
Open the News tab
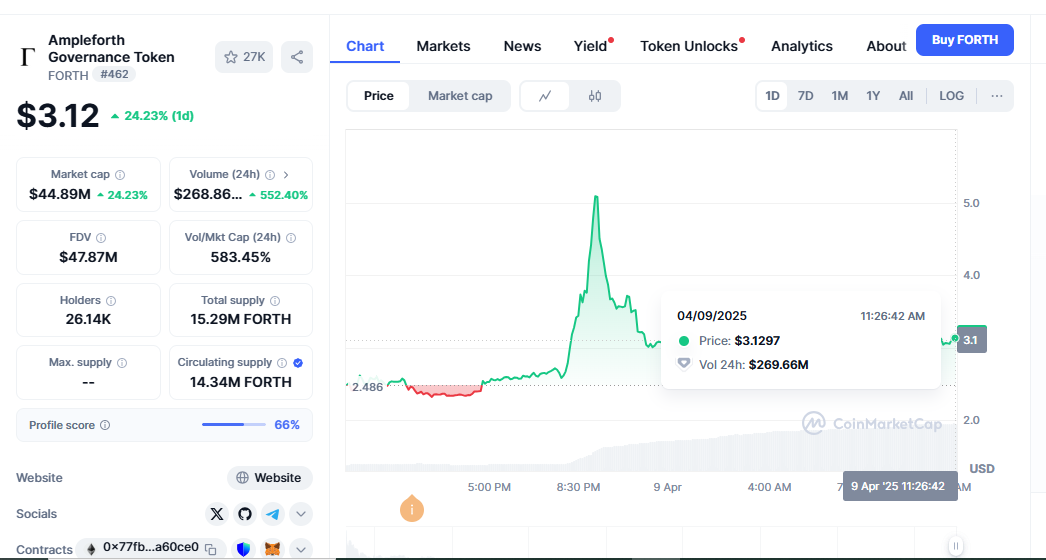pyautogui.click(x=522, y=46)
